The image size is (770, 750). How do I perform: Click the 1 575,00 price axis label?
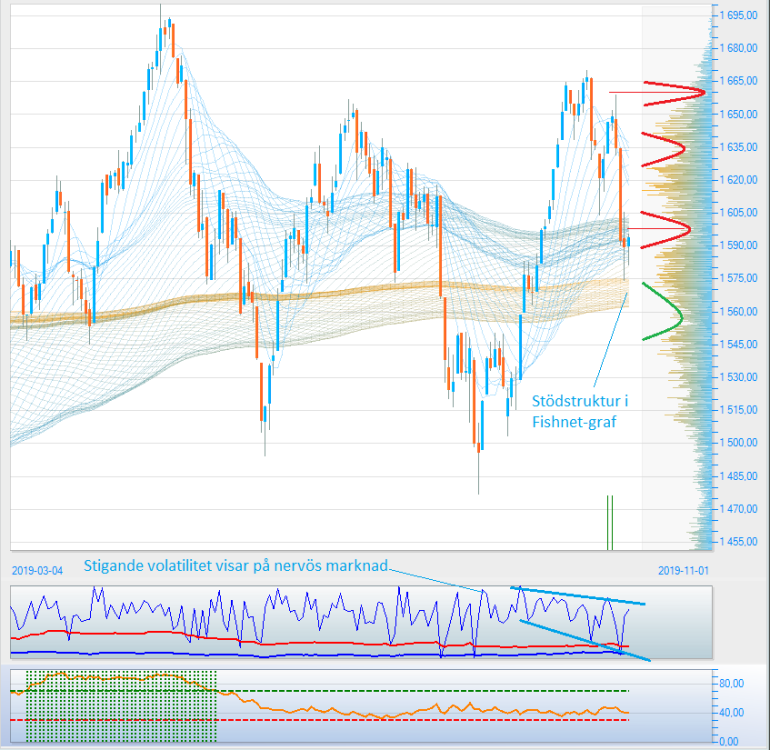739,278
